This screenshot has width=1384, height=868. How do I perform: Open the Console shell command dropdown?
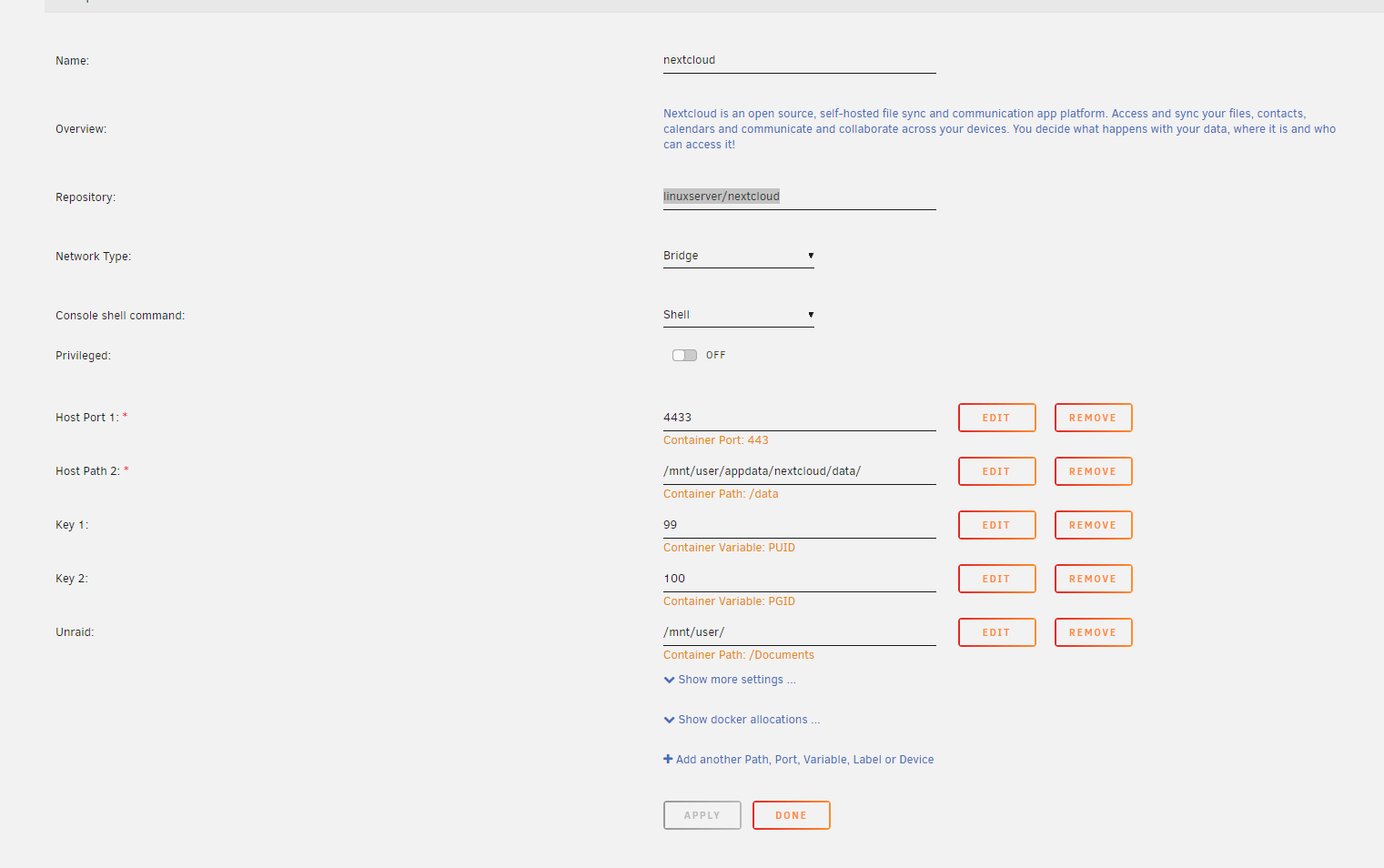coord(738,315)
